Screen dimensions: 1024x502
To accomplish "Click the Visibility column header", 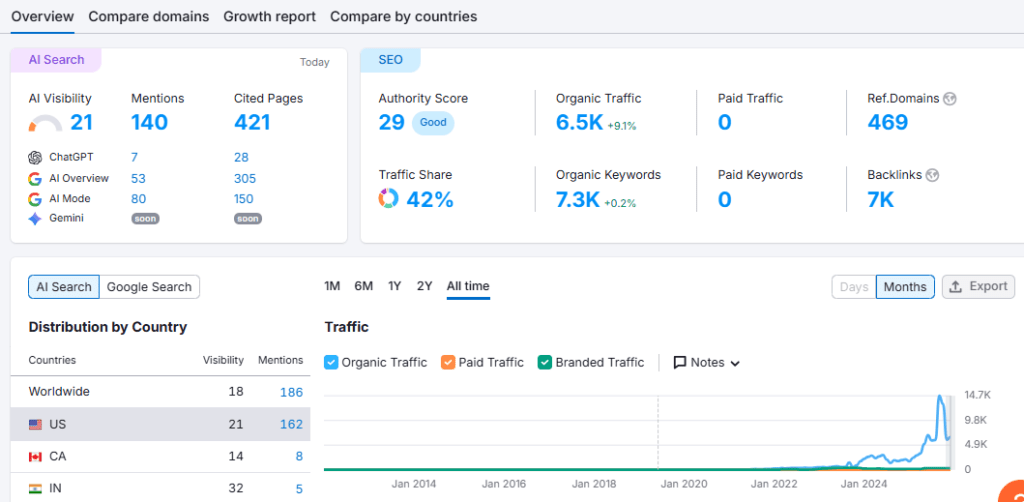I will point(223,360).
